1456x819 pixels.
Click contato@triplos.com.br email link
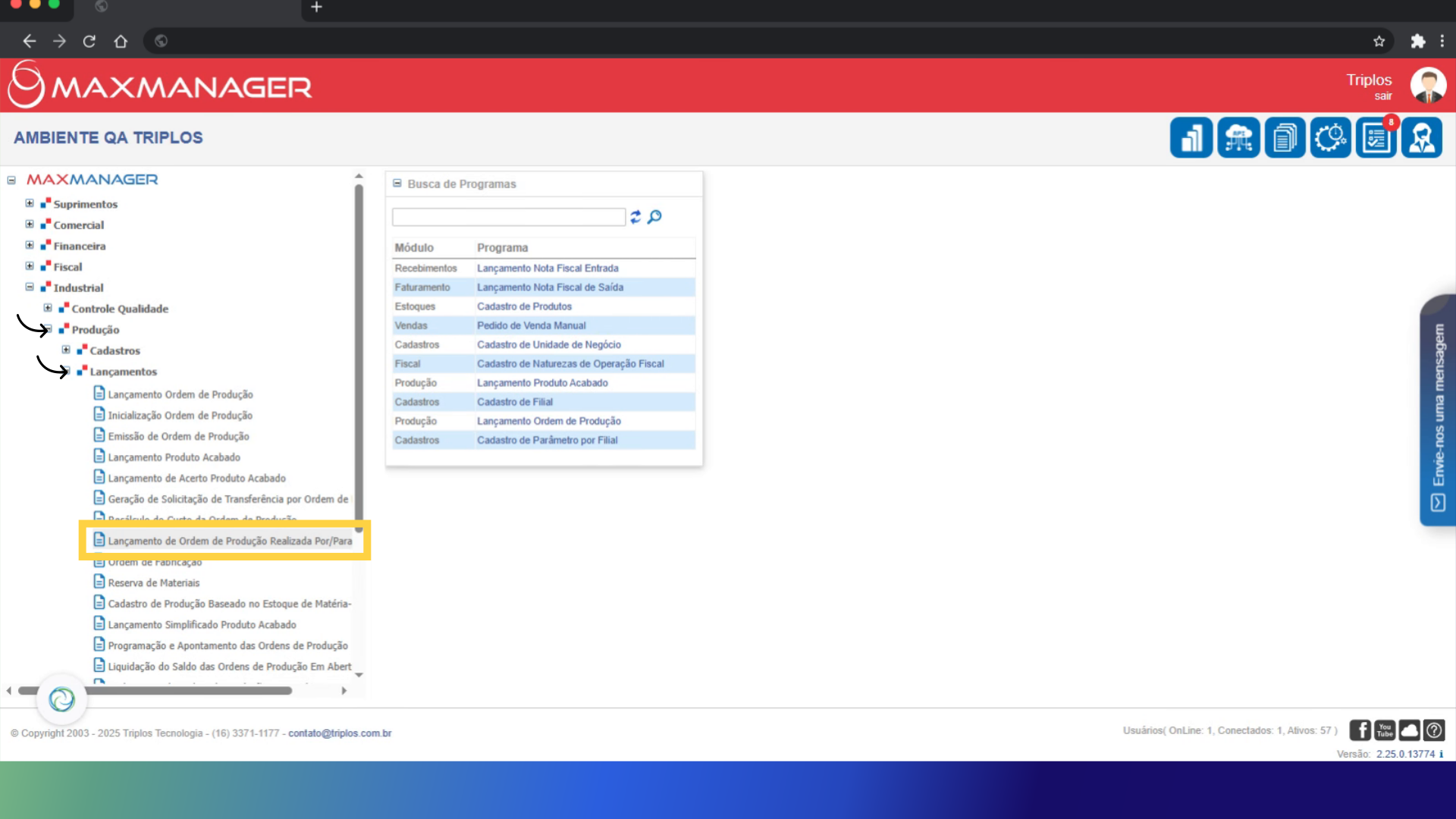[340, 733]
